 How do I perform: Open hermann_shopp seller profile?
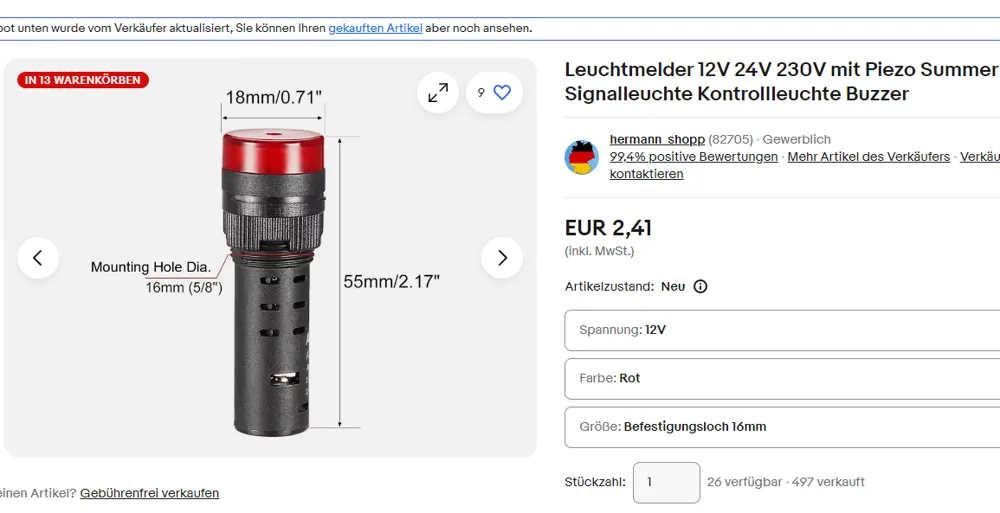657,139
